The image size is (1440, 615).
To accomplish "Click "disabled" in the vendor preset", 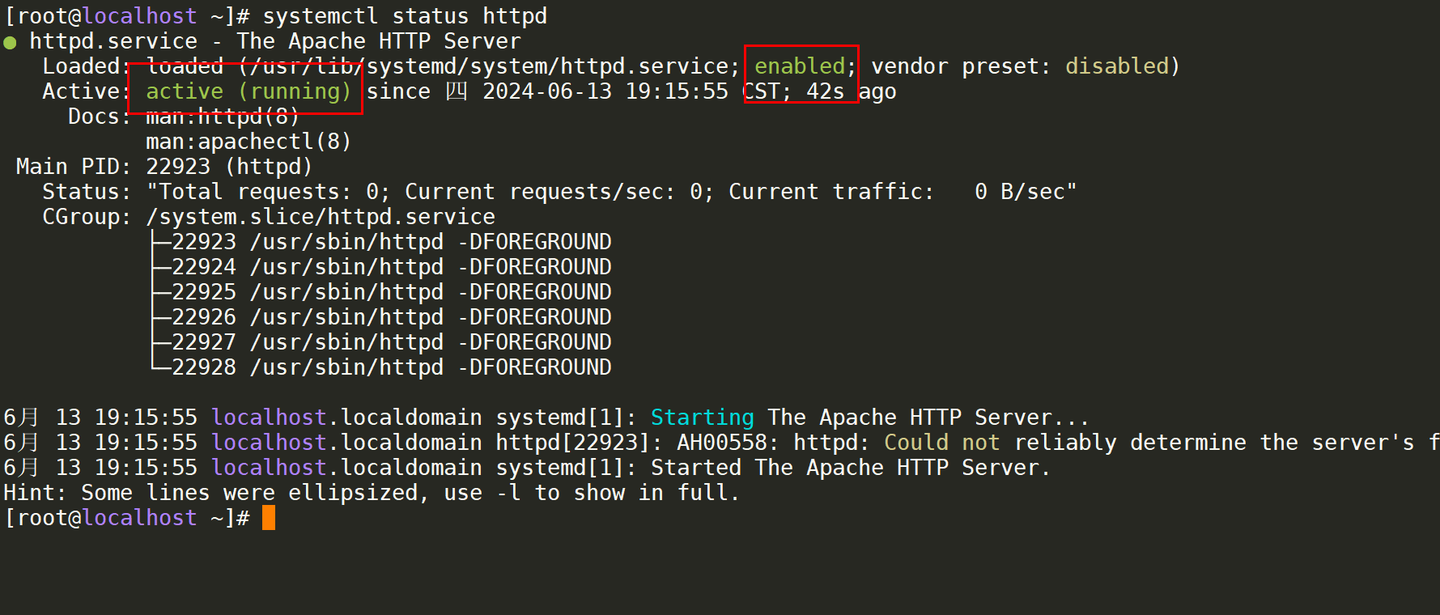I will click(x=1116, y=66).
